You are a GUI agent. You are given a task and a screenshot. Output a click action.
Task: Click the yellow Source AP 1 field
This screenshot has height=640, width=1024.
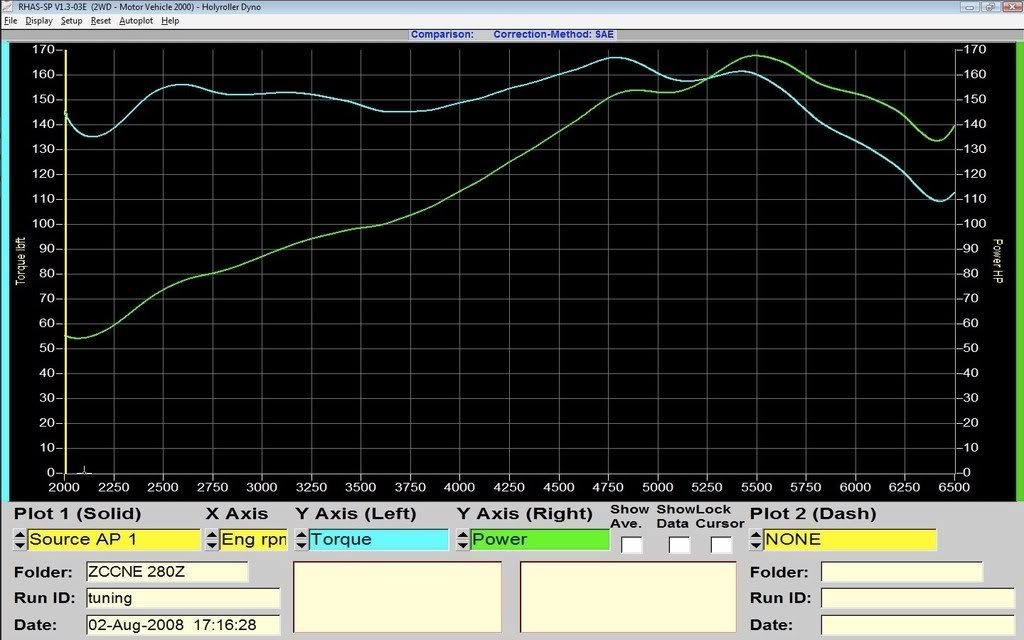coord(114,540)
